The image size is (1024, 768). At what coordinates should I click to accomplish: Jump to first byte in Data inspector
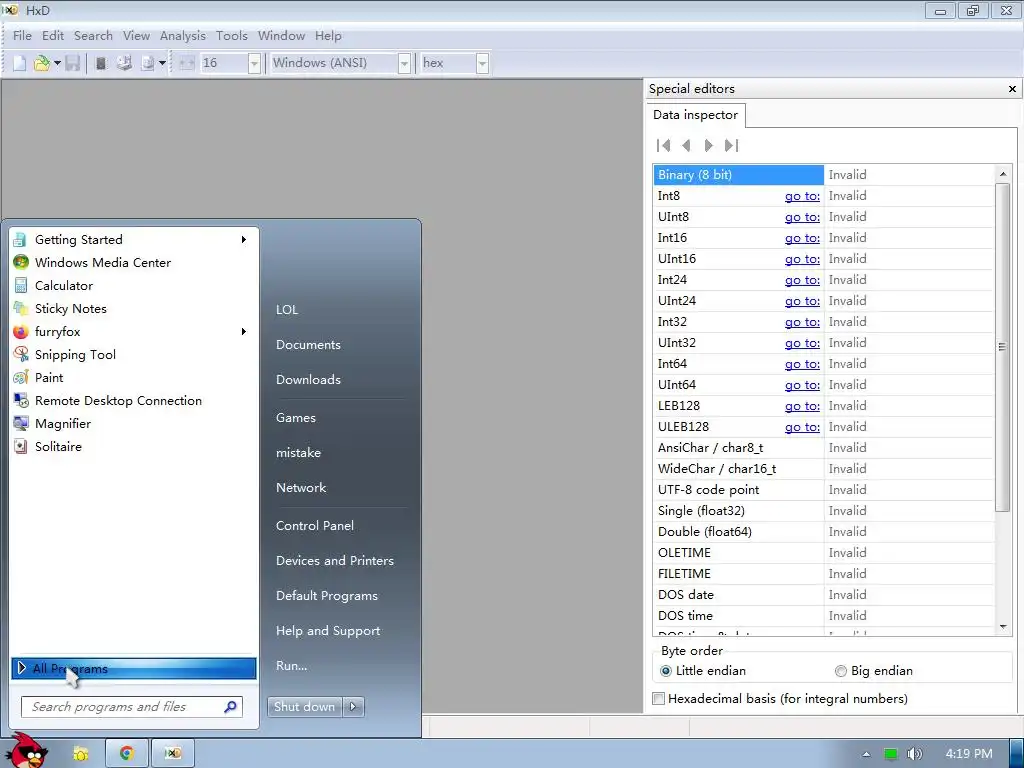click(664, 146)
